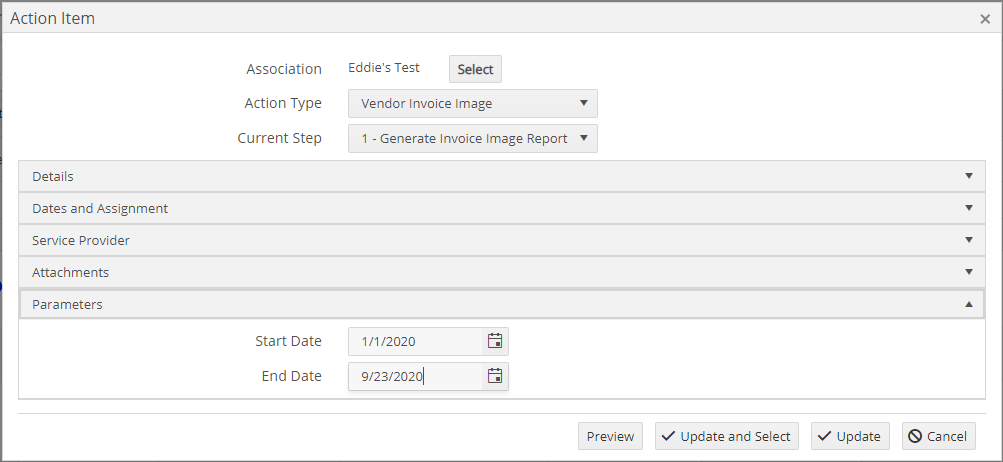Open the End Date calendar picker
The height and width of the screenshot is (462, 1003).
[495, 376]
